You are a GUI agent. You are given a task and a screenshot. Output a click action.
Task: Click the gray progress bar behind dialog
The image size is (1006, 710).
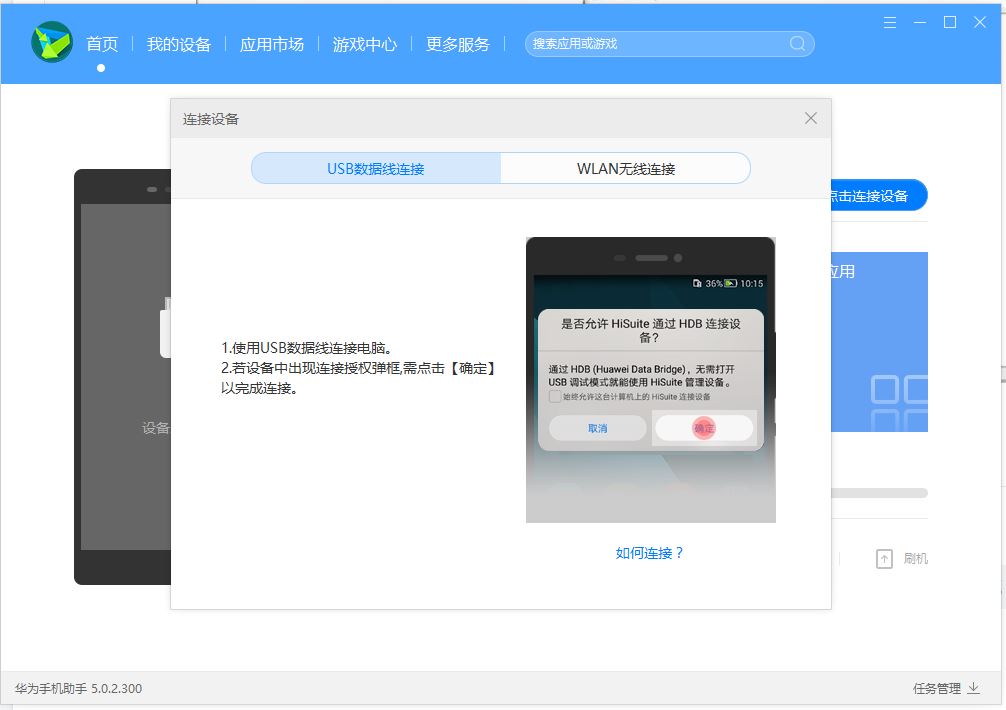coord(880,493)
